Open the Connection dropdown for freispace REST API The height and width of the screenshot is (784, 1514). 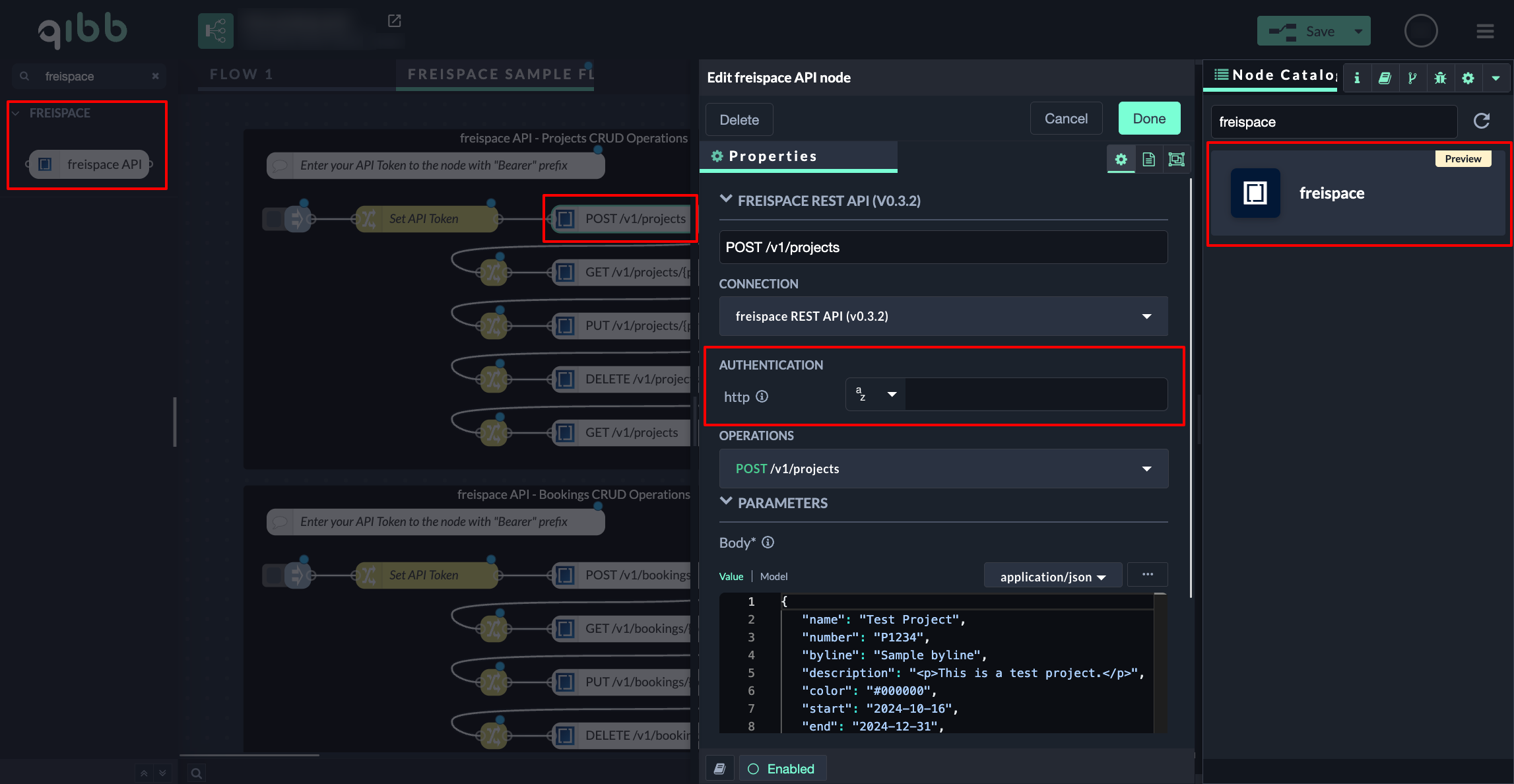pos(943,316)
